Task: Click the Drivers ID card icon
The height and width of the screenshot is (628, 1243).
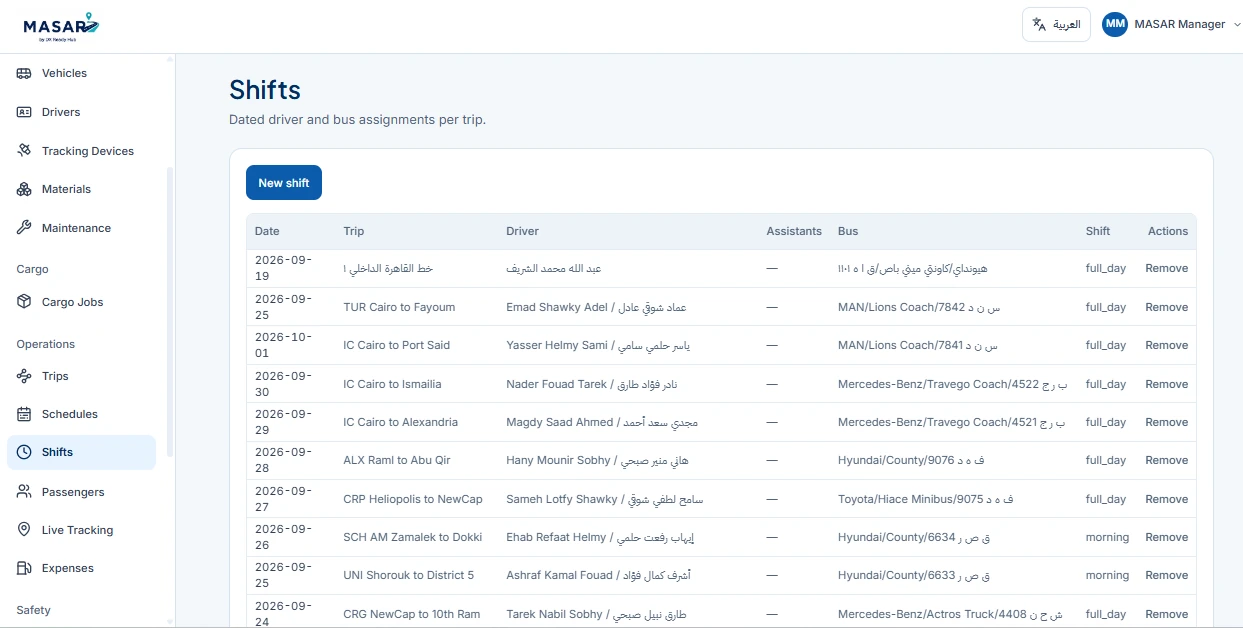Action: 24,112
